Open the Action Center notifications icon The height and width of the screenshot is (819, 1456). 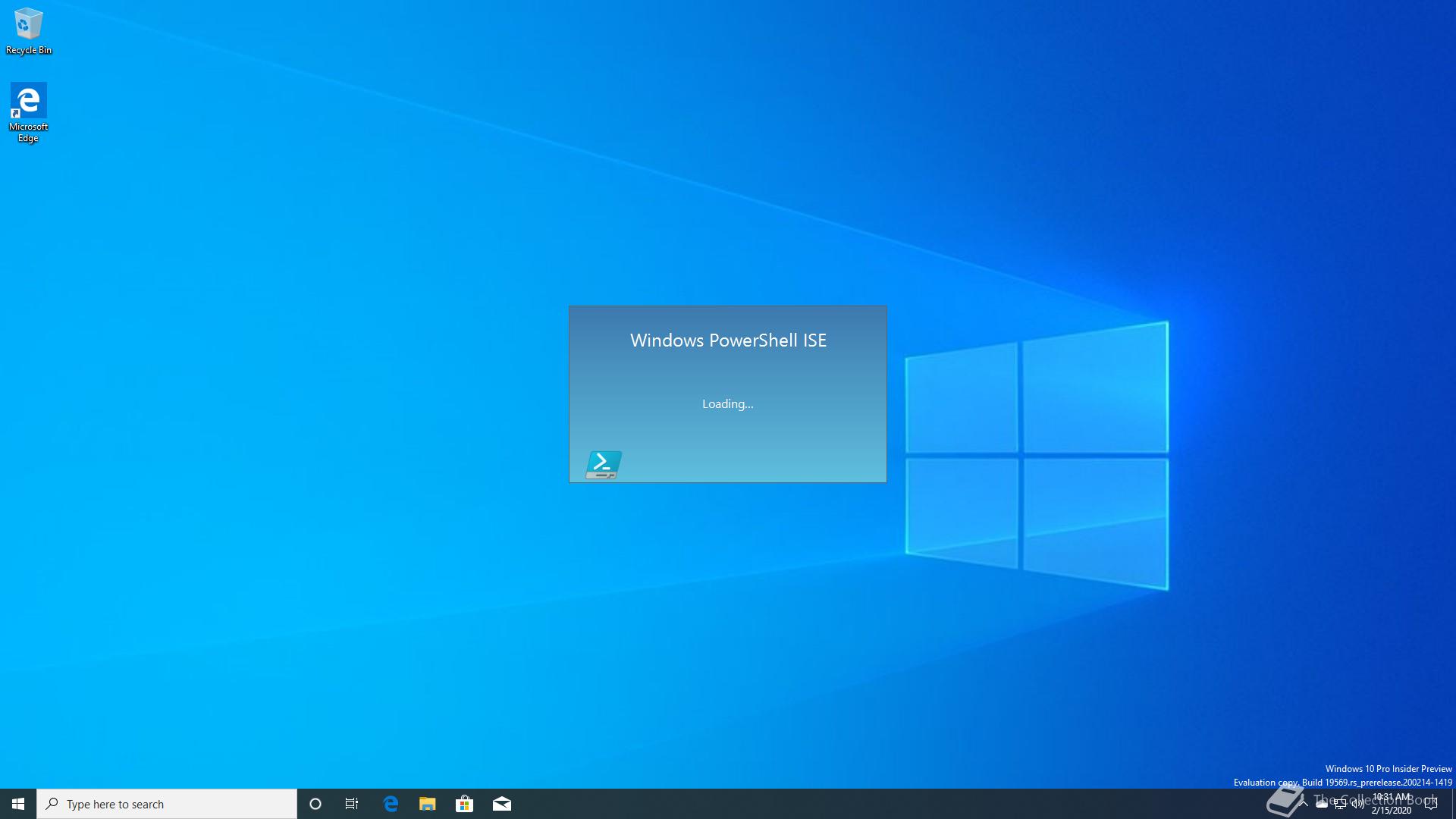pyautogui.click(x=1431, y=804)
